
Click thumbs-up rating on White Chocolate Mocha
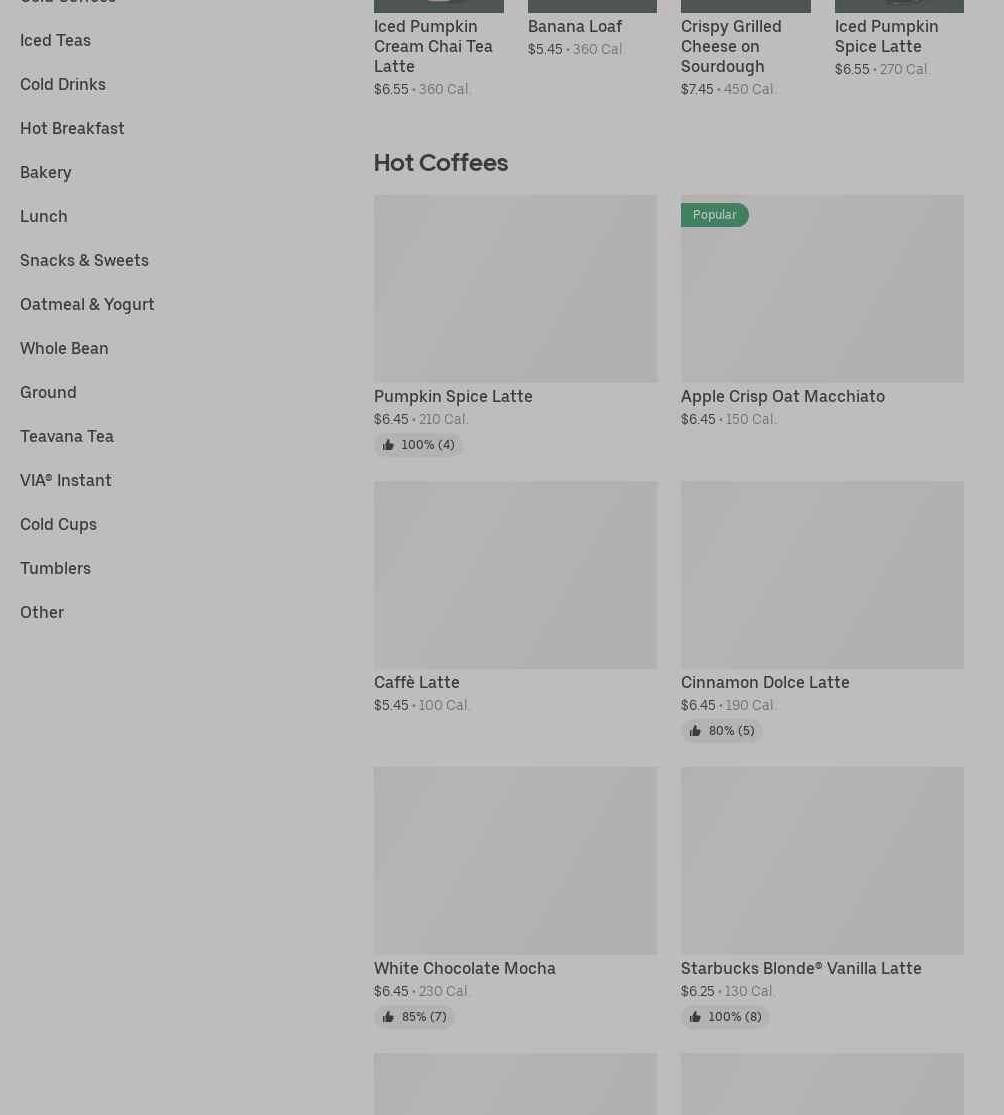pos(414,1017)
